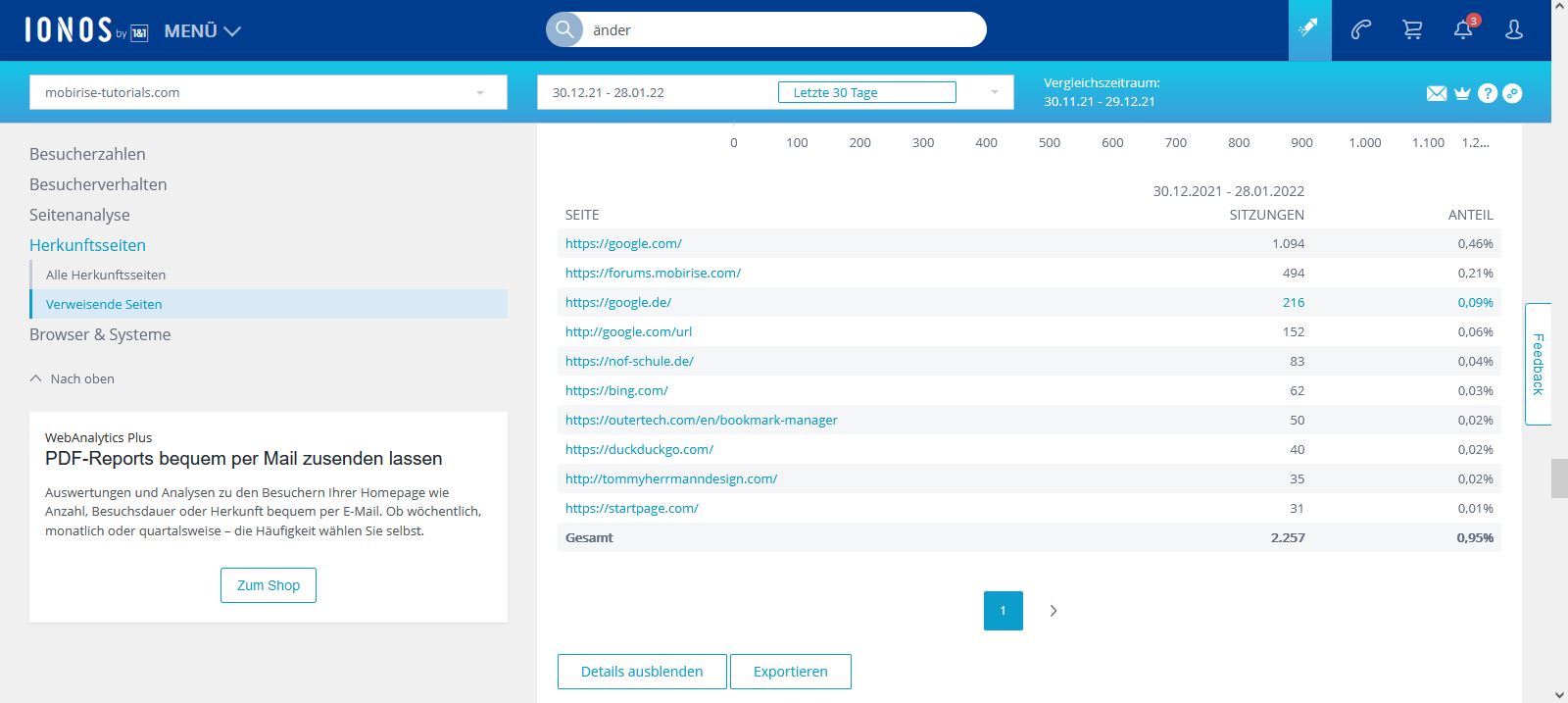Viewport: 1568px width, 703px height.
Task: Open phone contact support icon
Action: click(x=1361, y=30)
